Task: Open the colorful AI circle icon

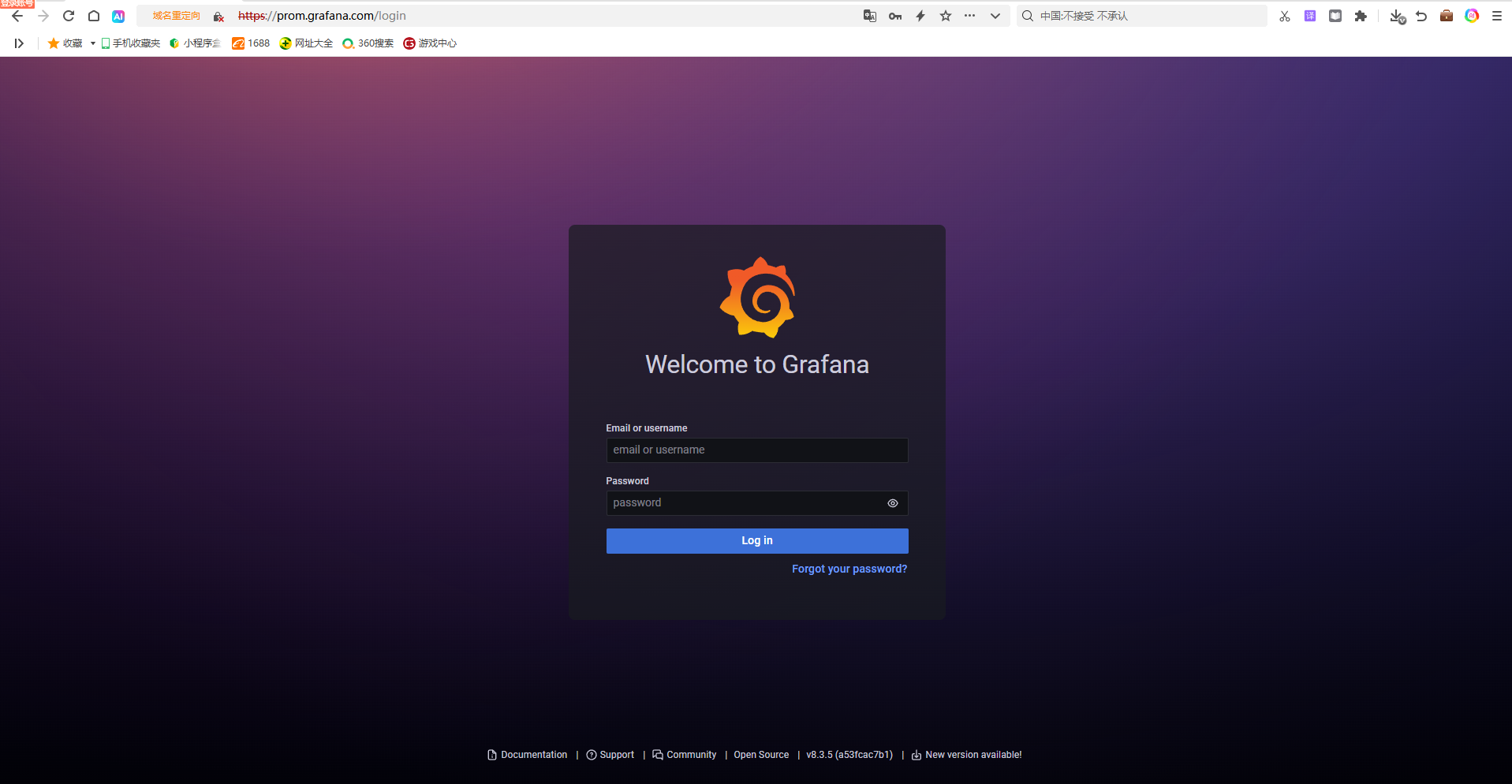Action: [1472, 16]
